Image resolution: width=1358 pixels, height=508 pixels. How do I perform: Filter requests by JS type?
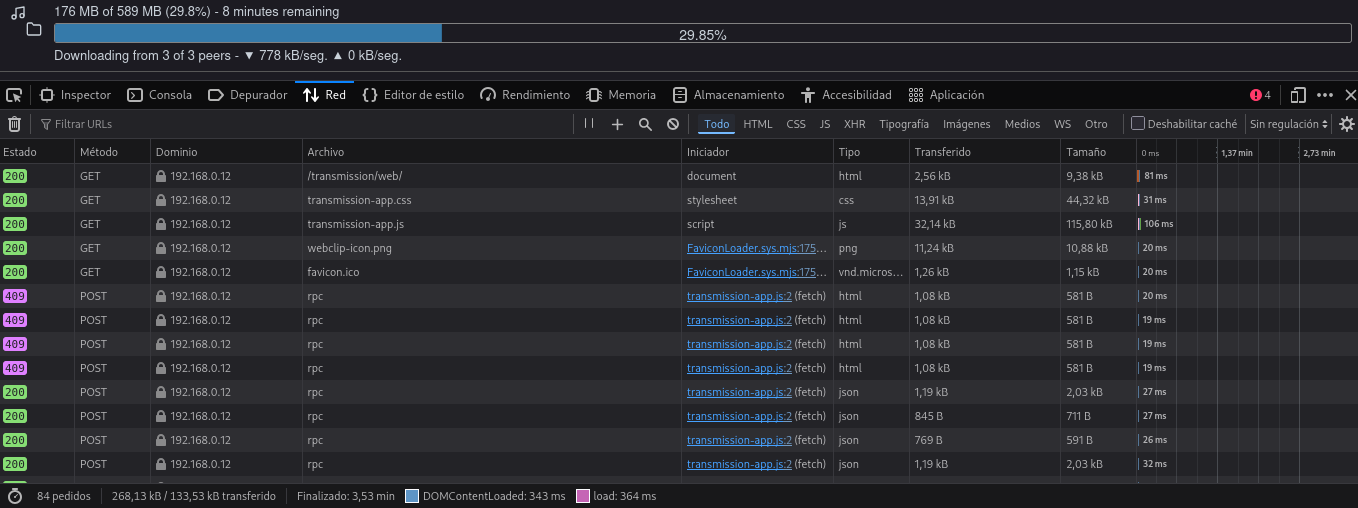pos(824,124)
